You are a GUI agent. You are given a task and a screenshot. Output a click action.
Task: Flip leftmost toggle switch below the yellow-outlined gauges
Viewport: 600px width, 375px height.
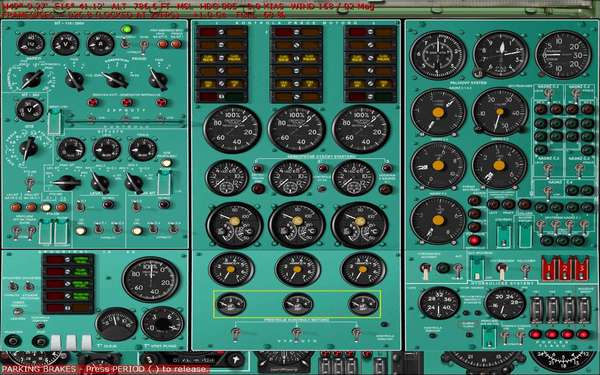[x=236, y=334]
